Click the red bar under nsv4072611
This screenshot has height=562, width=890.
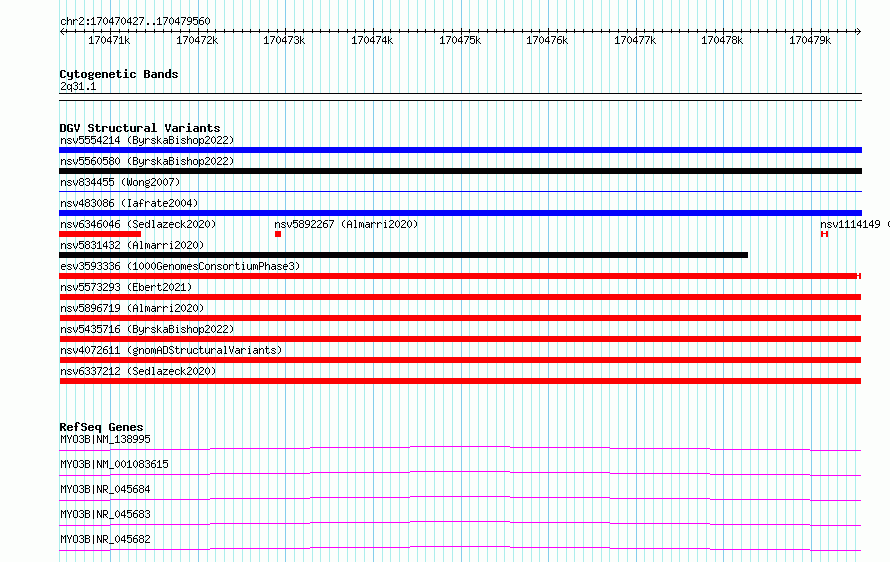tap(460, 360)
